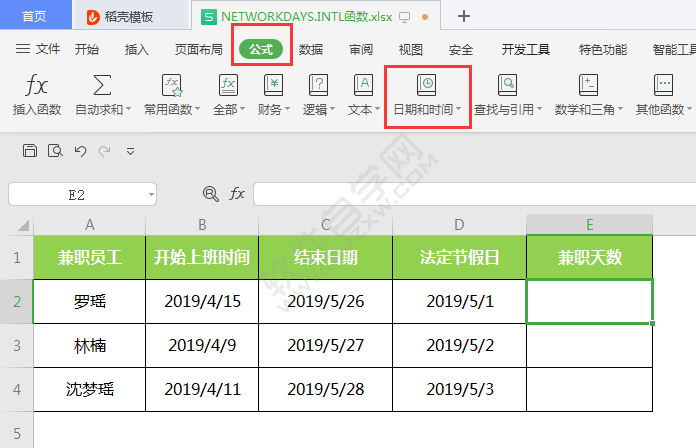Click cell containing 沈梦瑶
Image resolution: width=696 pixels, height=448 pixels.
pyautogui.click(x=90, y=389)
